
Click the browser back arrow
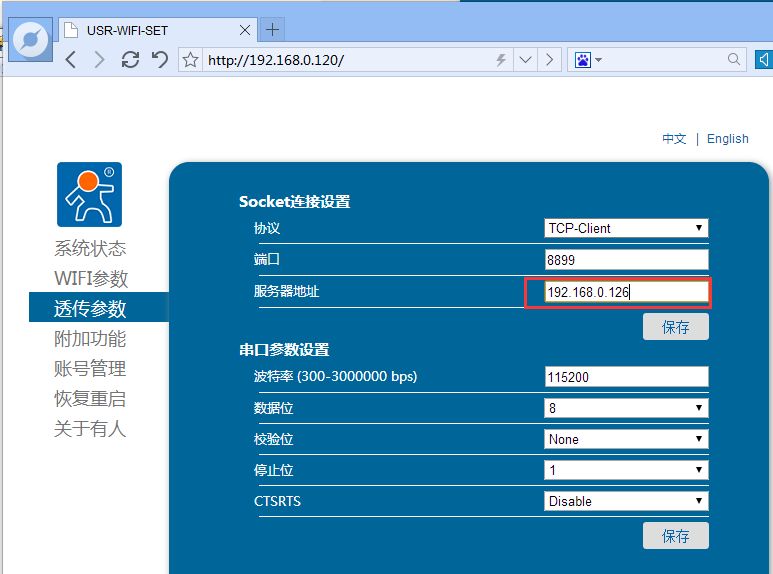coord(71,60)
